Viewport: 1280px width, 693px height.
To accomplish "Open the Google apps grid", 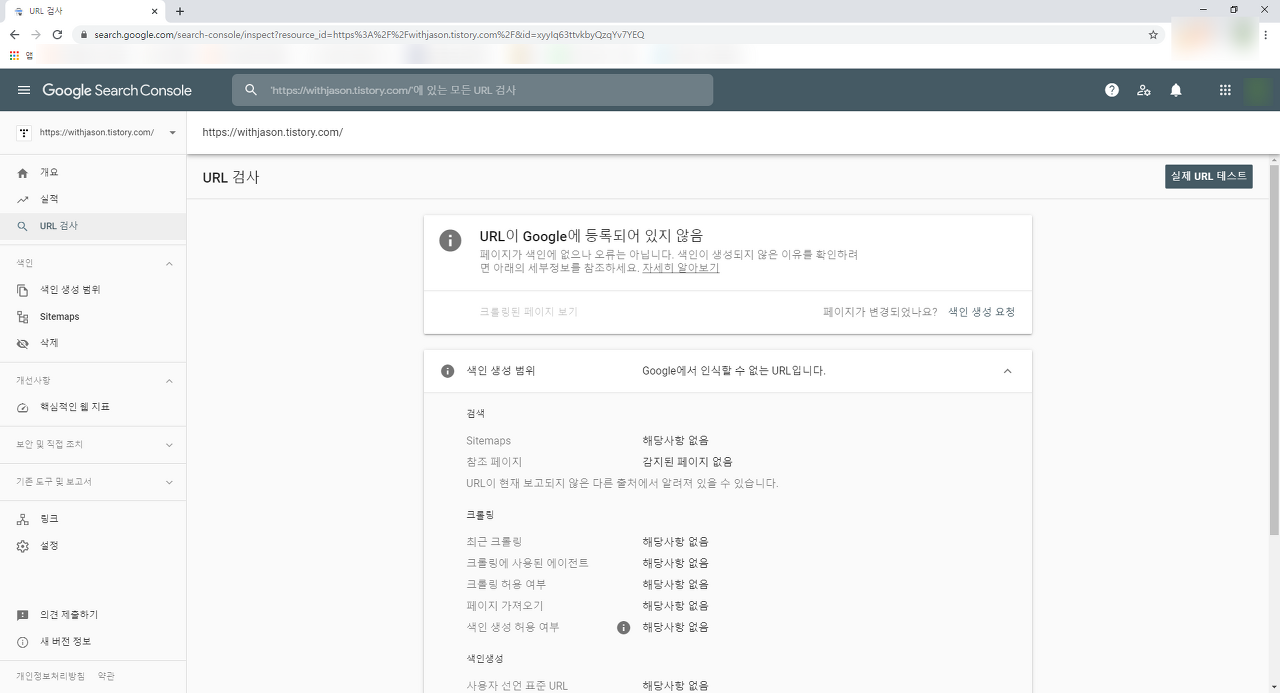I will point(1225,90).
